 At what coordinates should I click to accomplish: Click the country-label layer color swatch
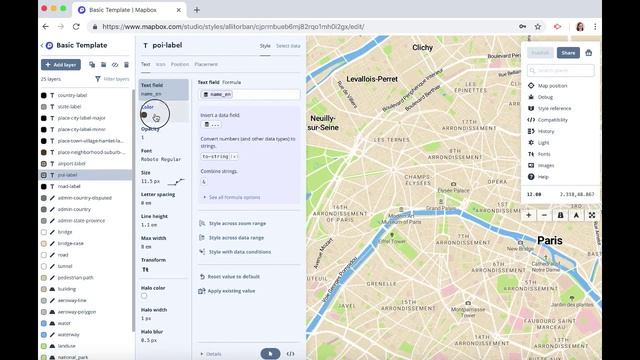(44, 95)
